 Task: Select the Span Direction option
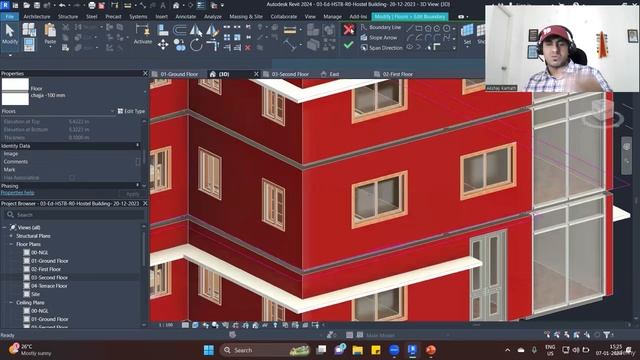(x=381, y=47)
